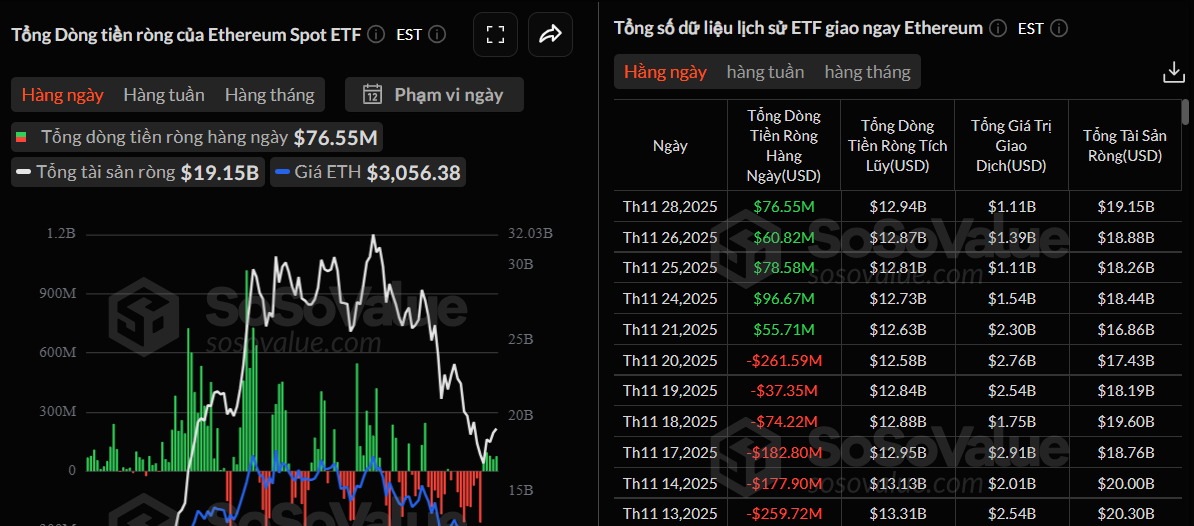Click the $55.71M inflow value
This screenshot has height=526, width=1194.
pos(784,329)
